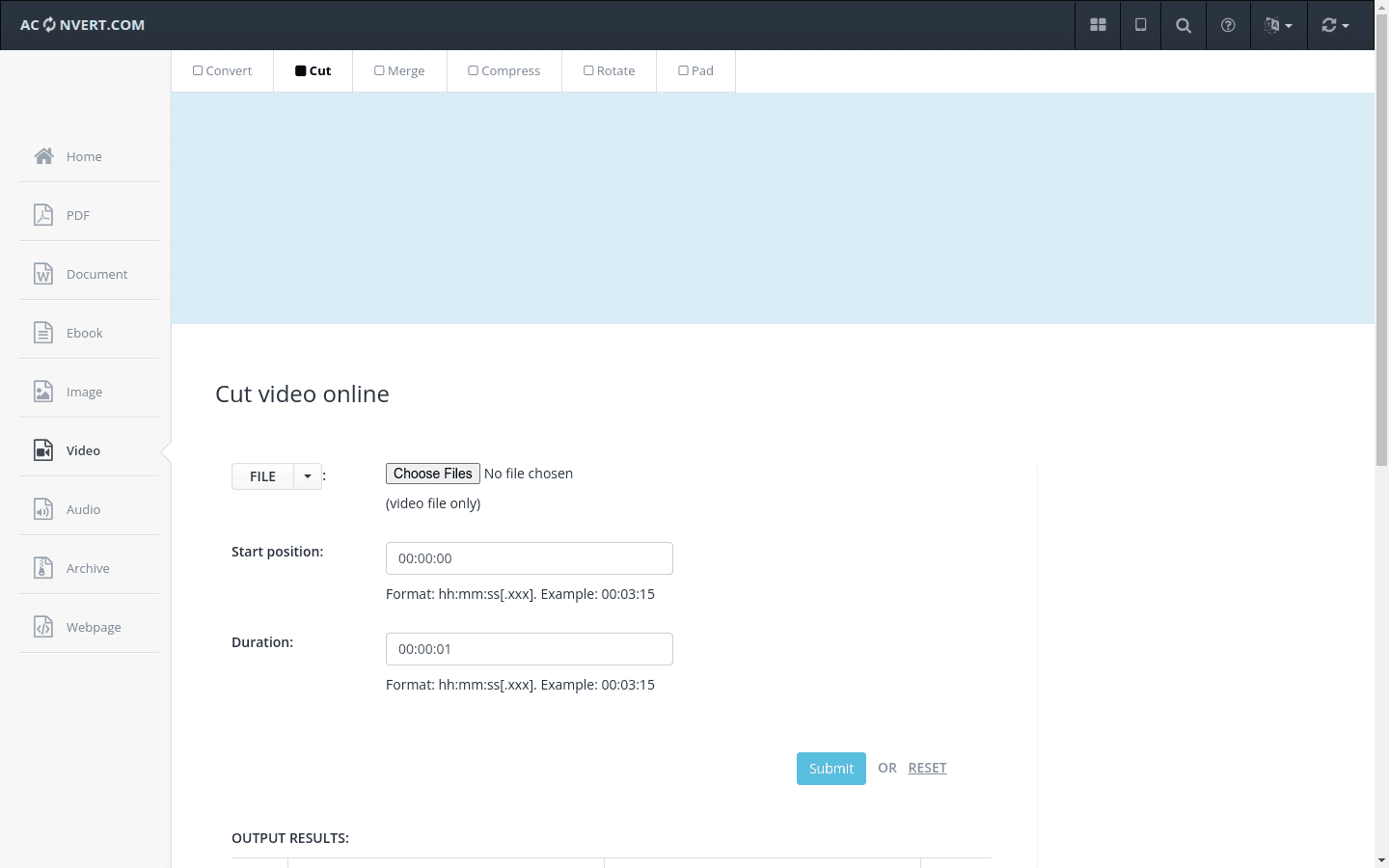Click the Start position input field
1389x868 pixels.
click(x=529, y=558)
